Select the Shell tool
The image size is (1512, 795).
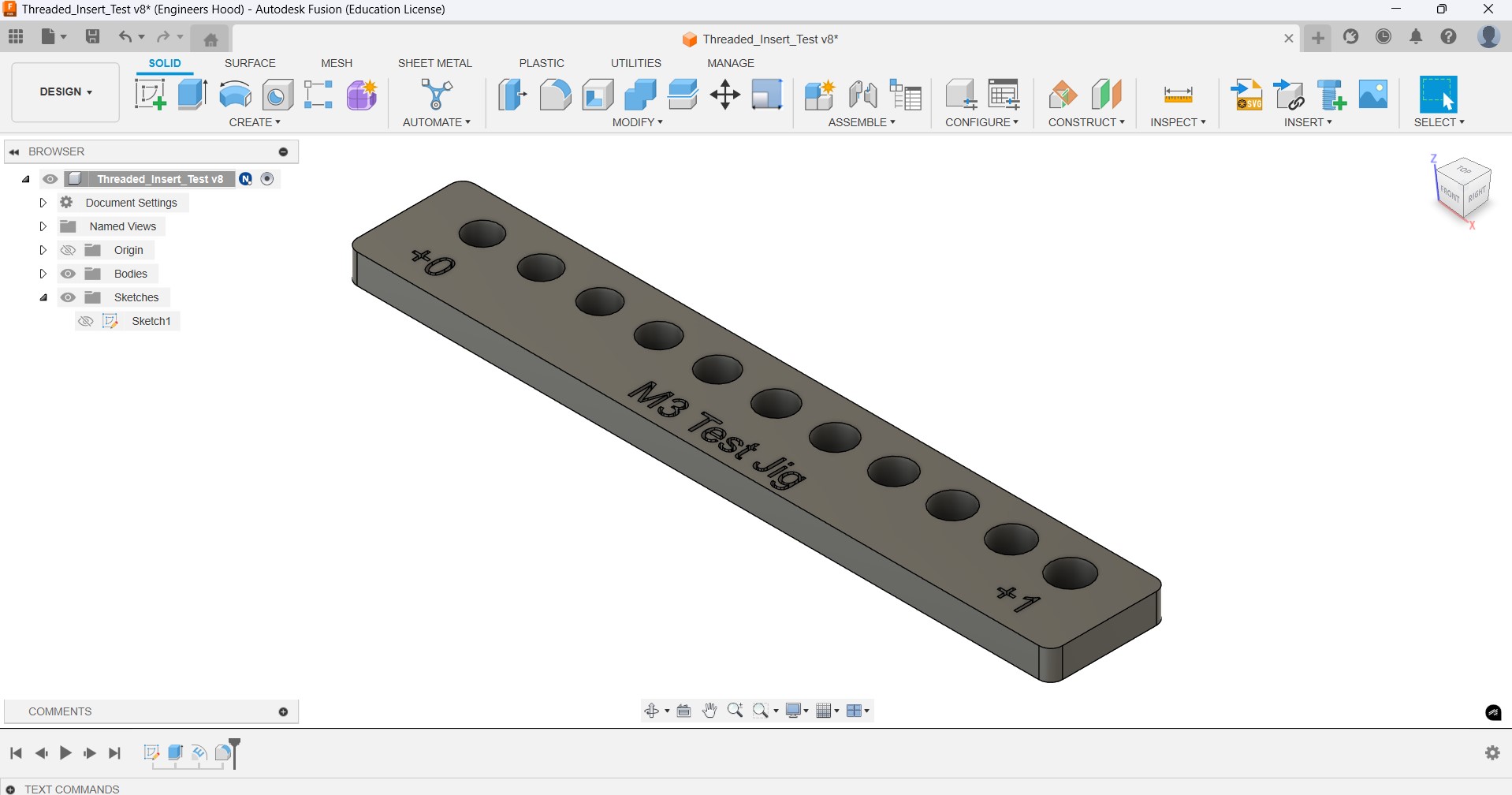[598, 95]
